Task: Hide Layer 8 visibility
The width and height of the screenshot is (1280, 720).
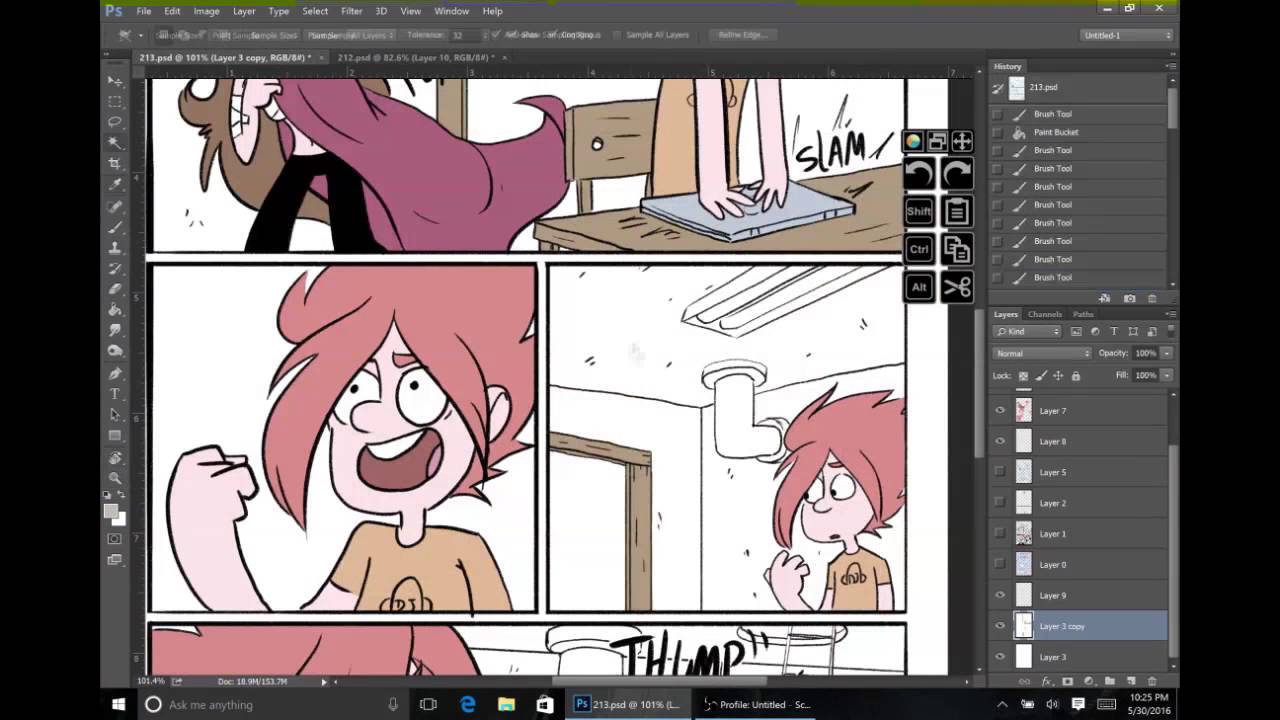Action: 1000,441
